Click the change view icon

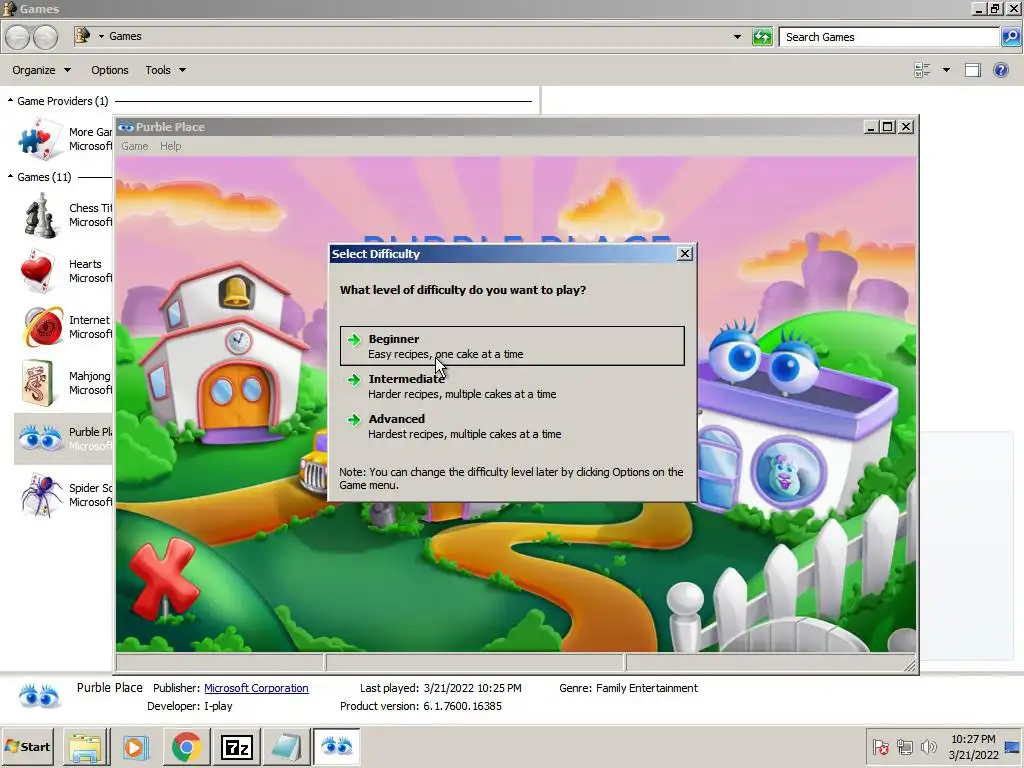click(922, 70)
